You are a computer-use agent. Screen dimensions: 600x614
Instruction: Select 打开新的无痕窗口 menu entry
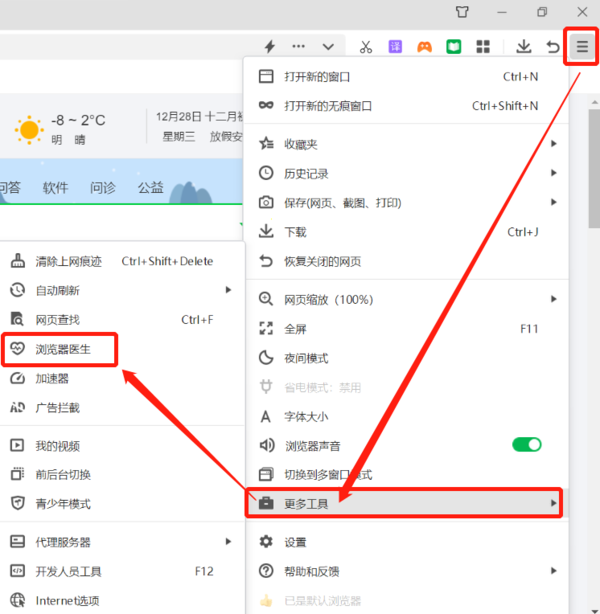click(406, 106)
